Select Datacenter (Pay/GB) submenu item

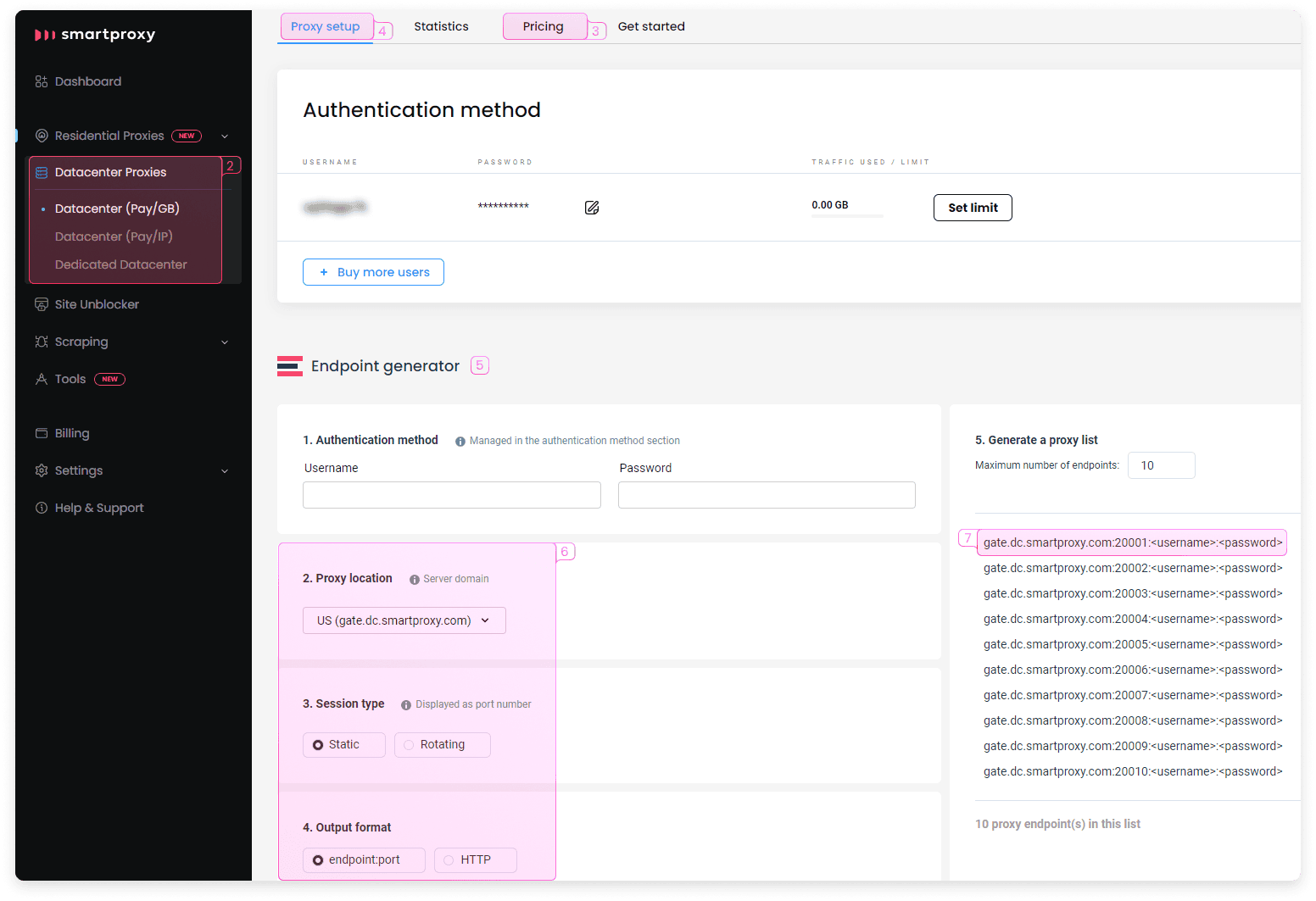pos(117,209)
